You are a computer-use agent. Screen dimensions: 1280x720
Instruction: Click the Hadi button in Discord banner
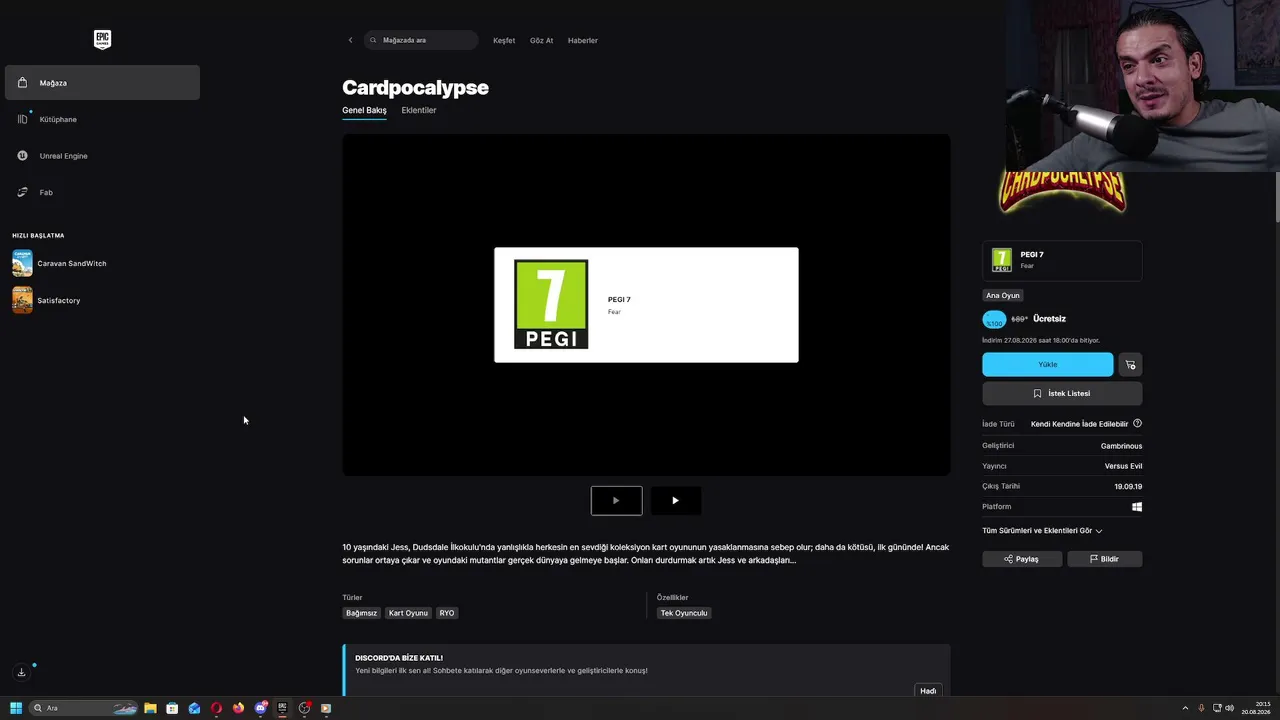(x=928, y=691)
